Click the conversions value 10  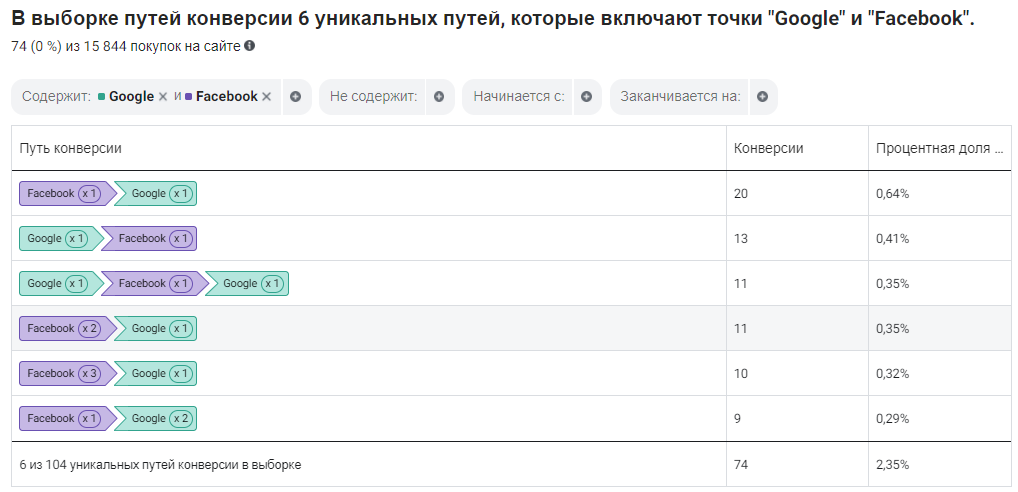tap(741, 374)
